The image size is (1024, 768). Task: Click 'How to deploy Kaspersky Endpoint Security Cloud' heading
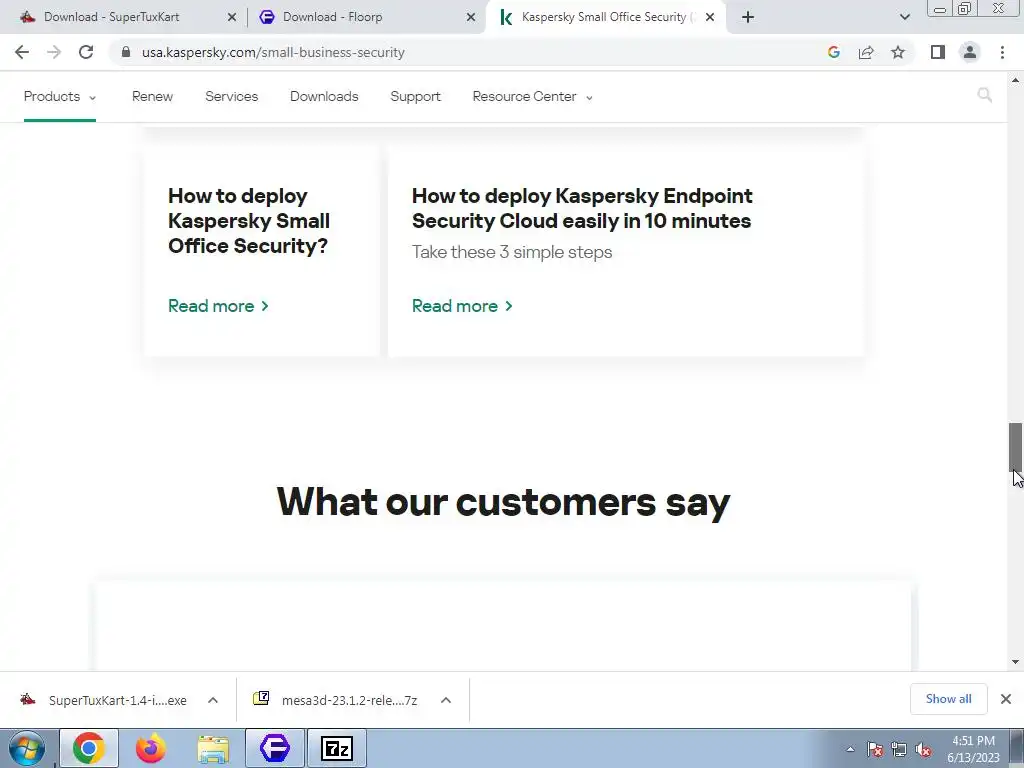(582, 208)
